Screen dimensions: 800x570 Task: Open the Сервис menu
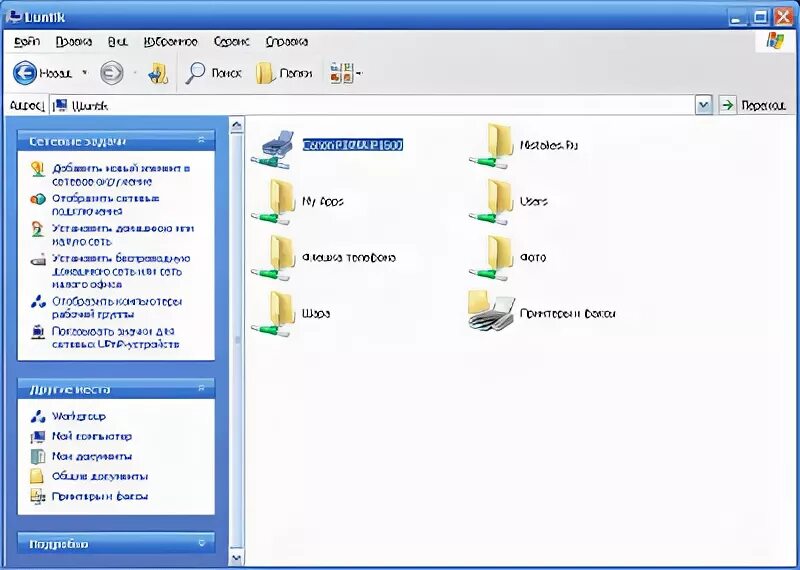click(231, 42)
